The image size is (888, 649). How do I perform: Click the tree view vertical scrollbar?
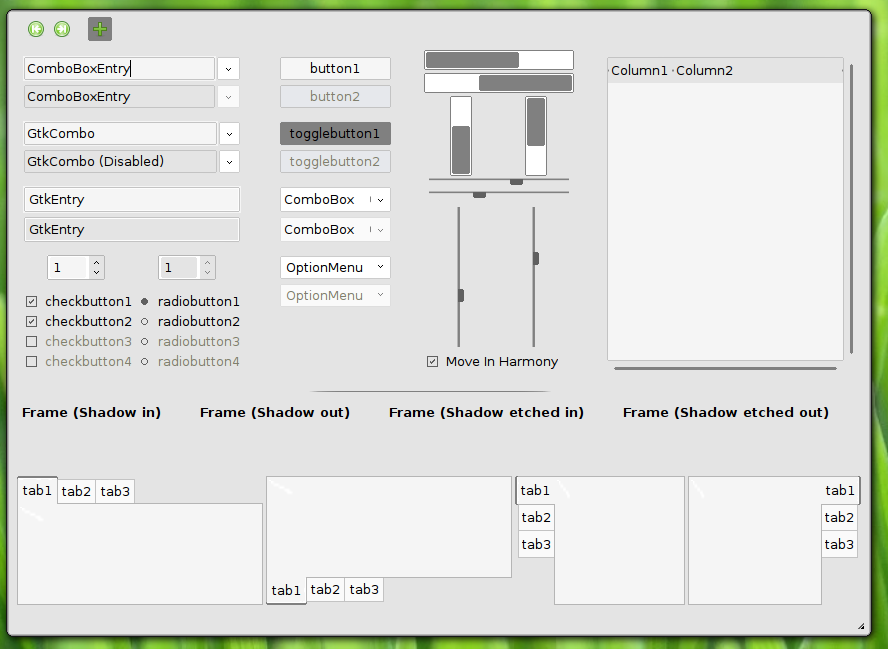(851, 209)
